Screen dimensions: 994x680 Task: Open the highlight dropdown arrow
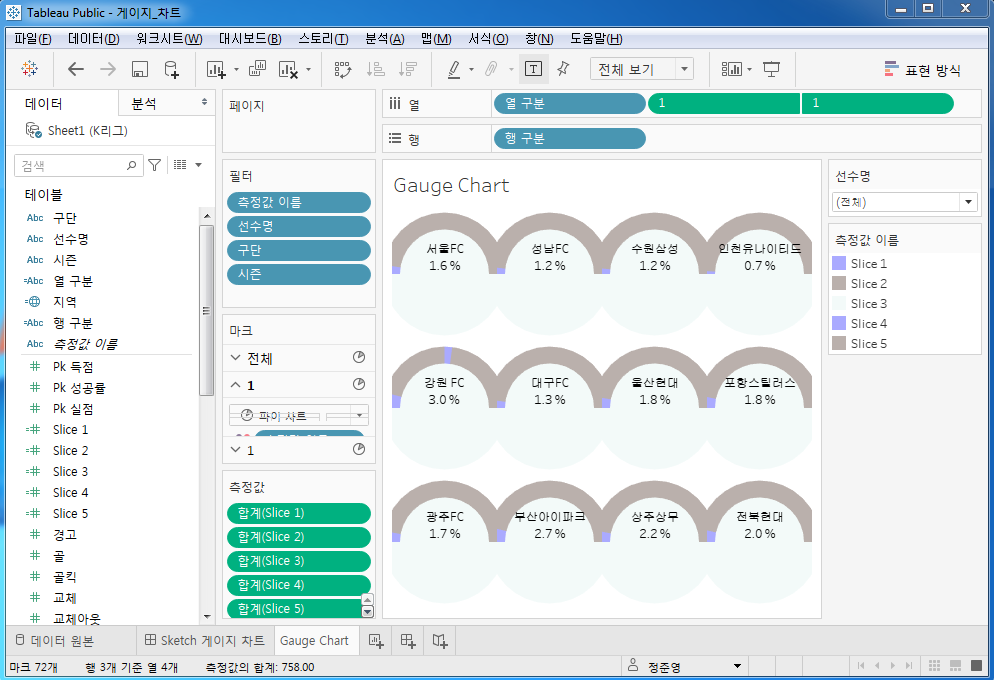pyautogui.click(x=471, y=69)
